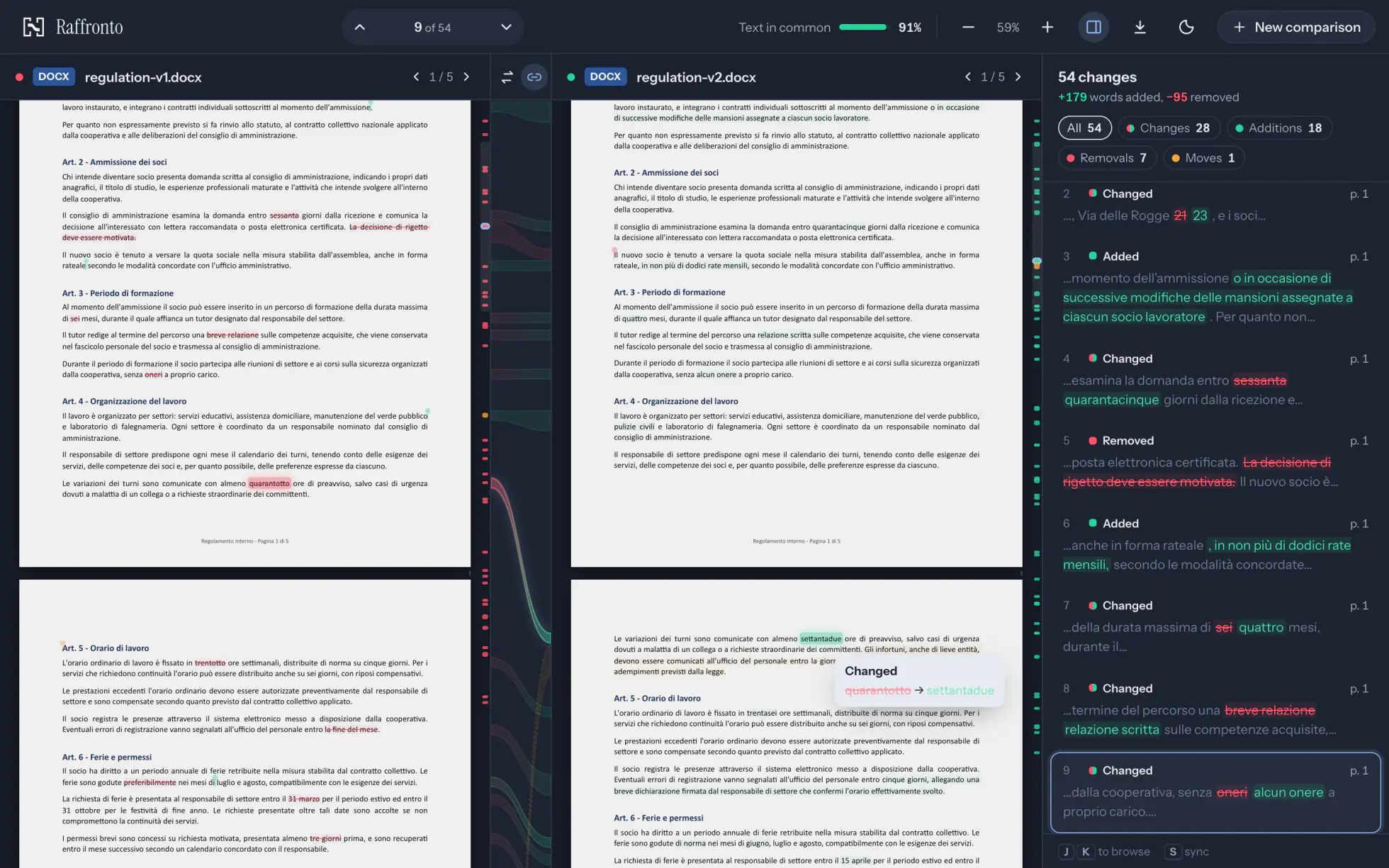
Task: Open change 4 sessanta to quarantacinque
Action: click(x=1215, y=379)
